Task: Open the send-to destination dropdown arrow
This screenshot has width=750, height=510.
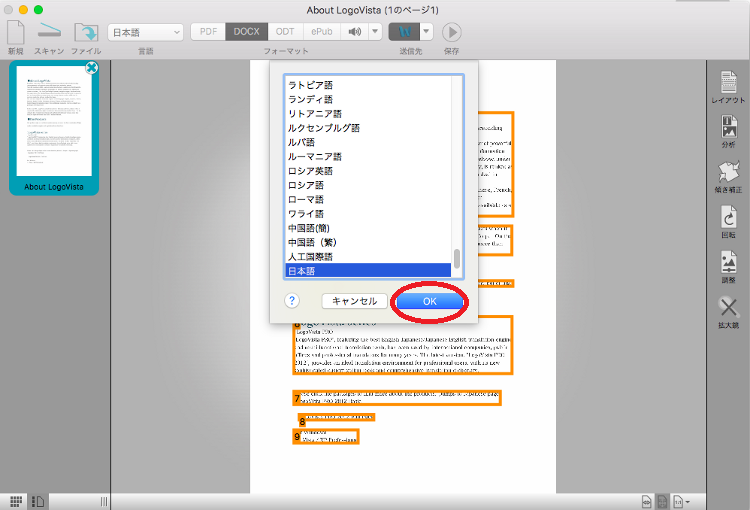Action: coord(426,32)
